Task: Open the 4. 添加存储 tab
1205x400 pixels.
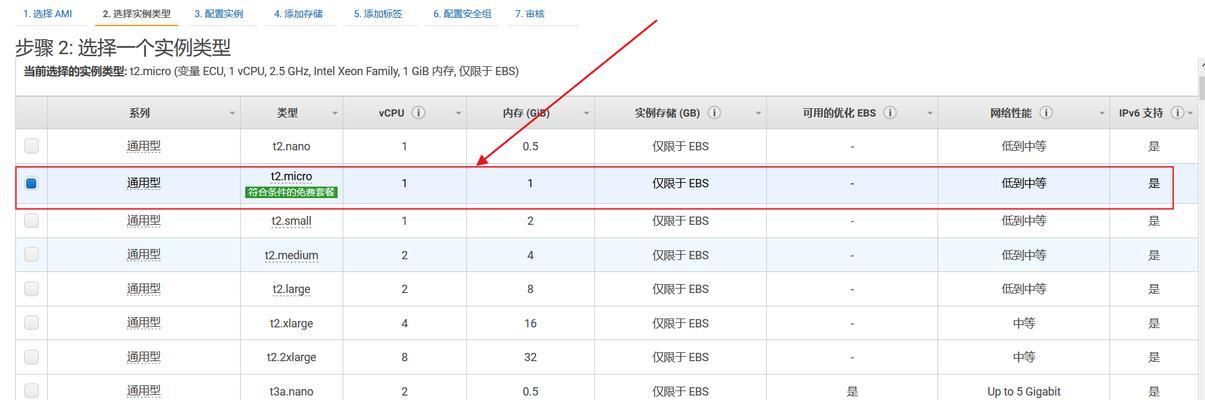Action: (298, 14)
